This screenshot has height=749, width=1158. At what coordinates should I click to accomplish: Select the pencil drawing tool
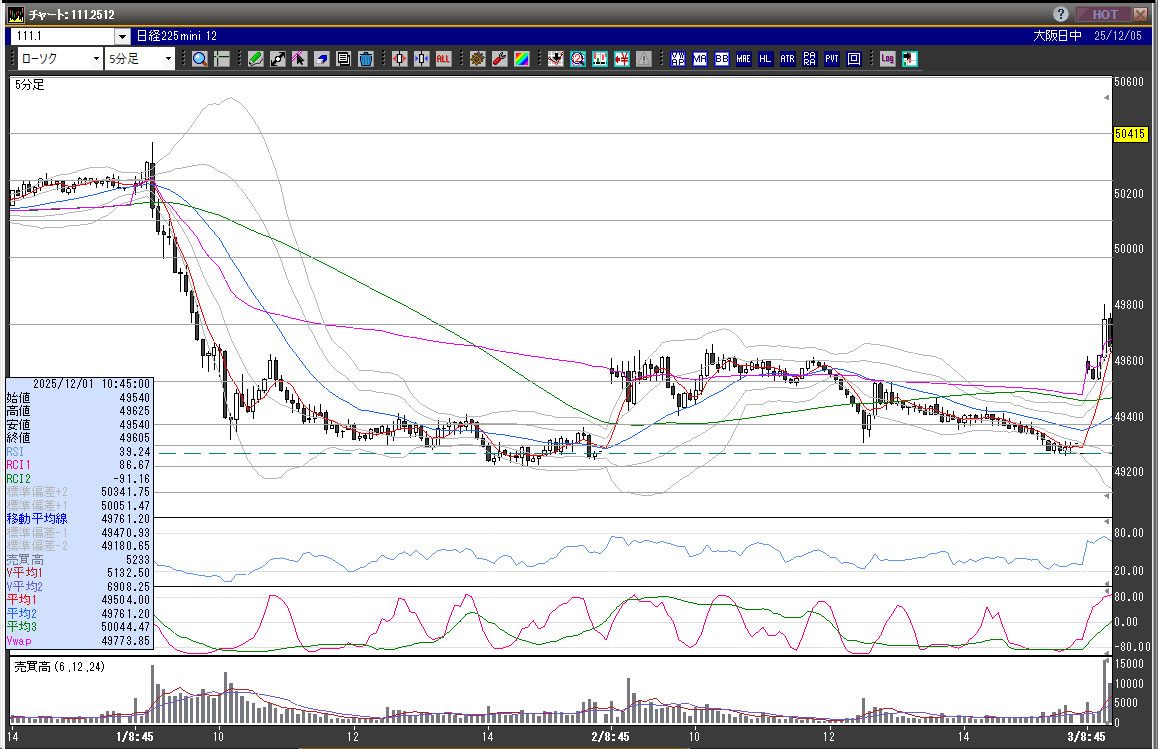256,59
